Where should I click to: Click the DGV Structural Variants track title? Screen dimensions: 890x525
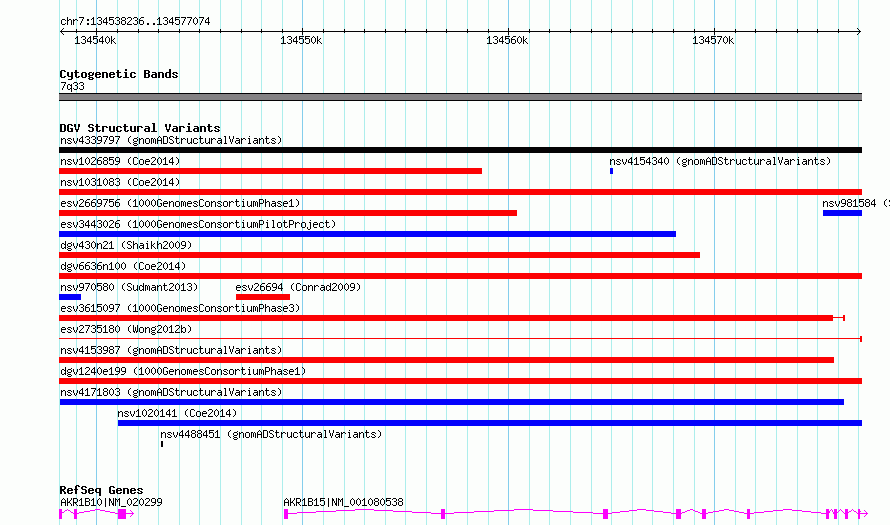[140, 128]
